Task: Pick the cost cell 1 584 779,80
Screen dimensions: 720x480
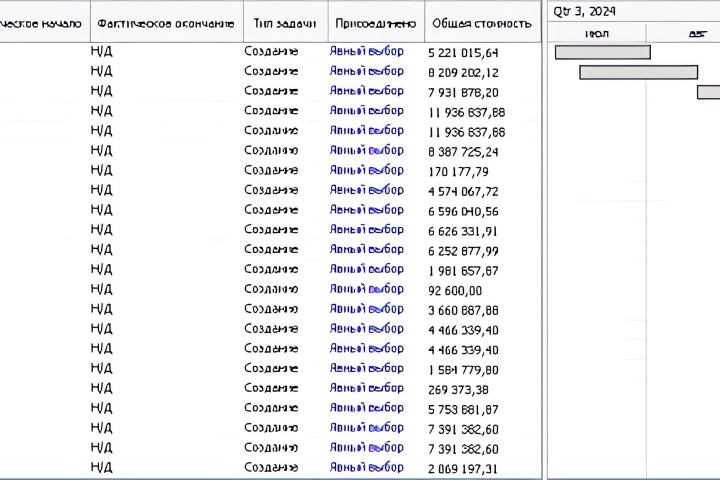Action: click(x=463, y=370)
